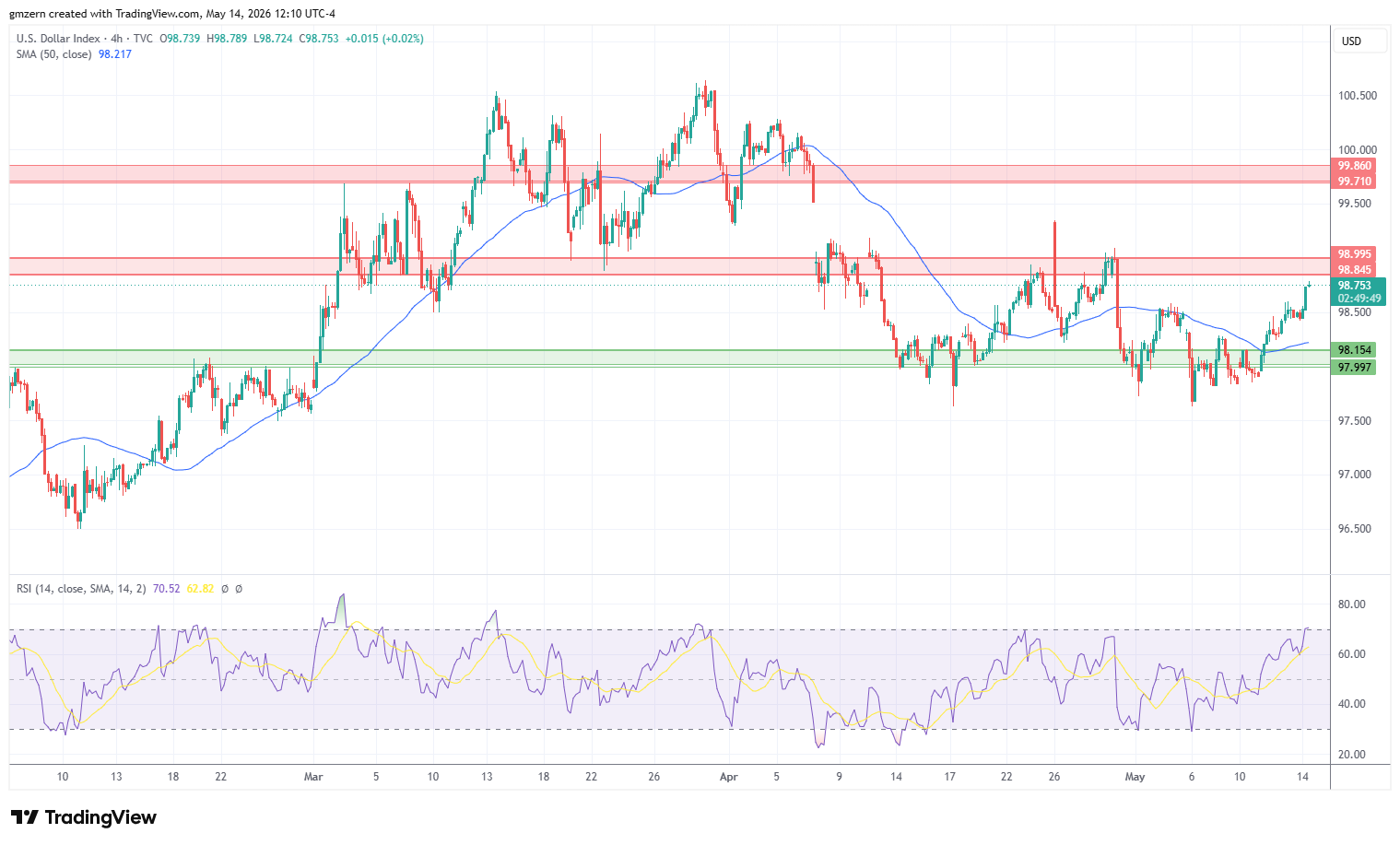Click the red 98.845 price label
The width and height of the screenshot is (1400, 845).
pyautogui.click(x=1355, y=270)
